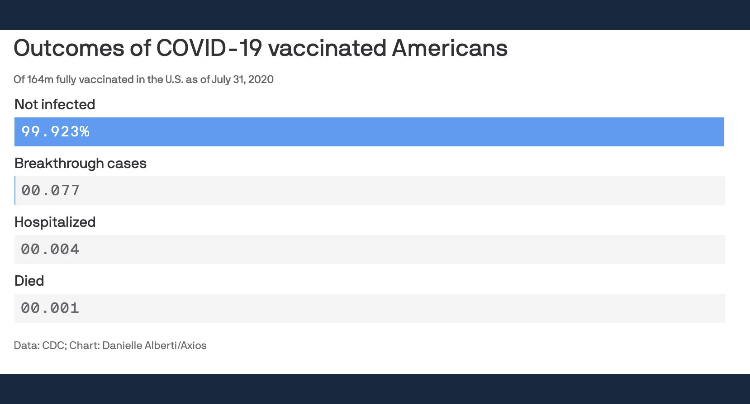Click the 00.001 died value
Screen dimensions: 750x404
(x=50, y=308)
